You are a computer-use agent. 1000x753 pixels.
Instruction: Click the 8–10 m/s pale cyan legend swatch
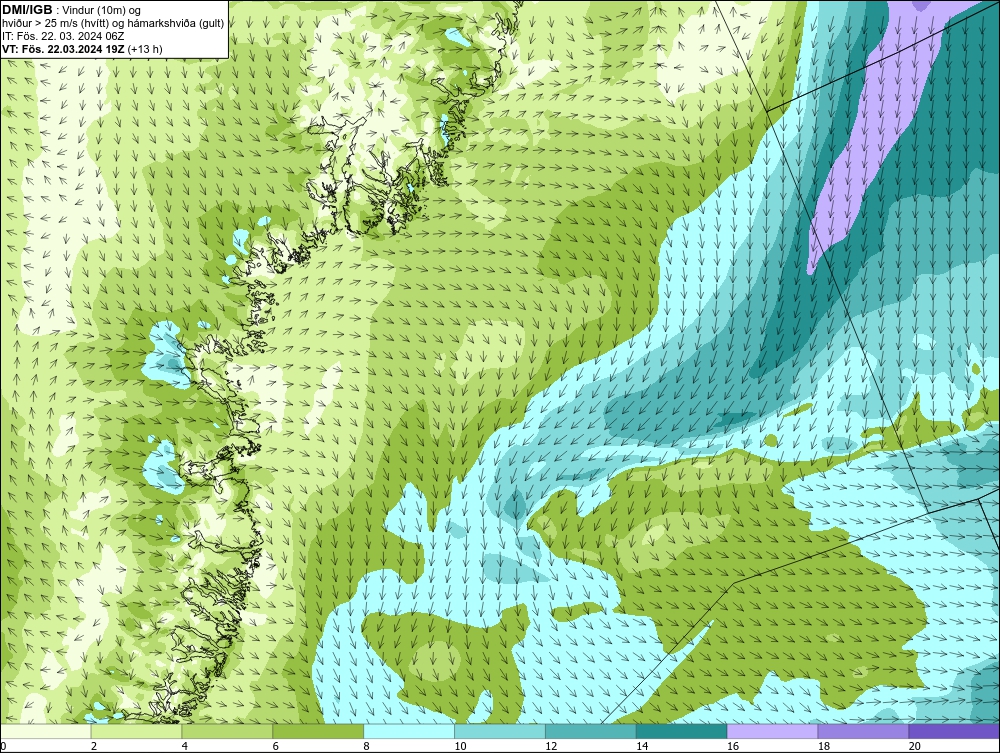409,731
